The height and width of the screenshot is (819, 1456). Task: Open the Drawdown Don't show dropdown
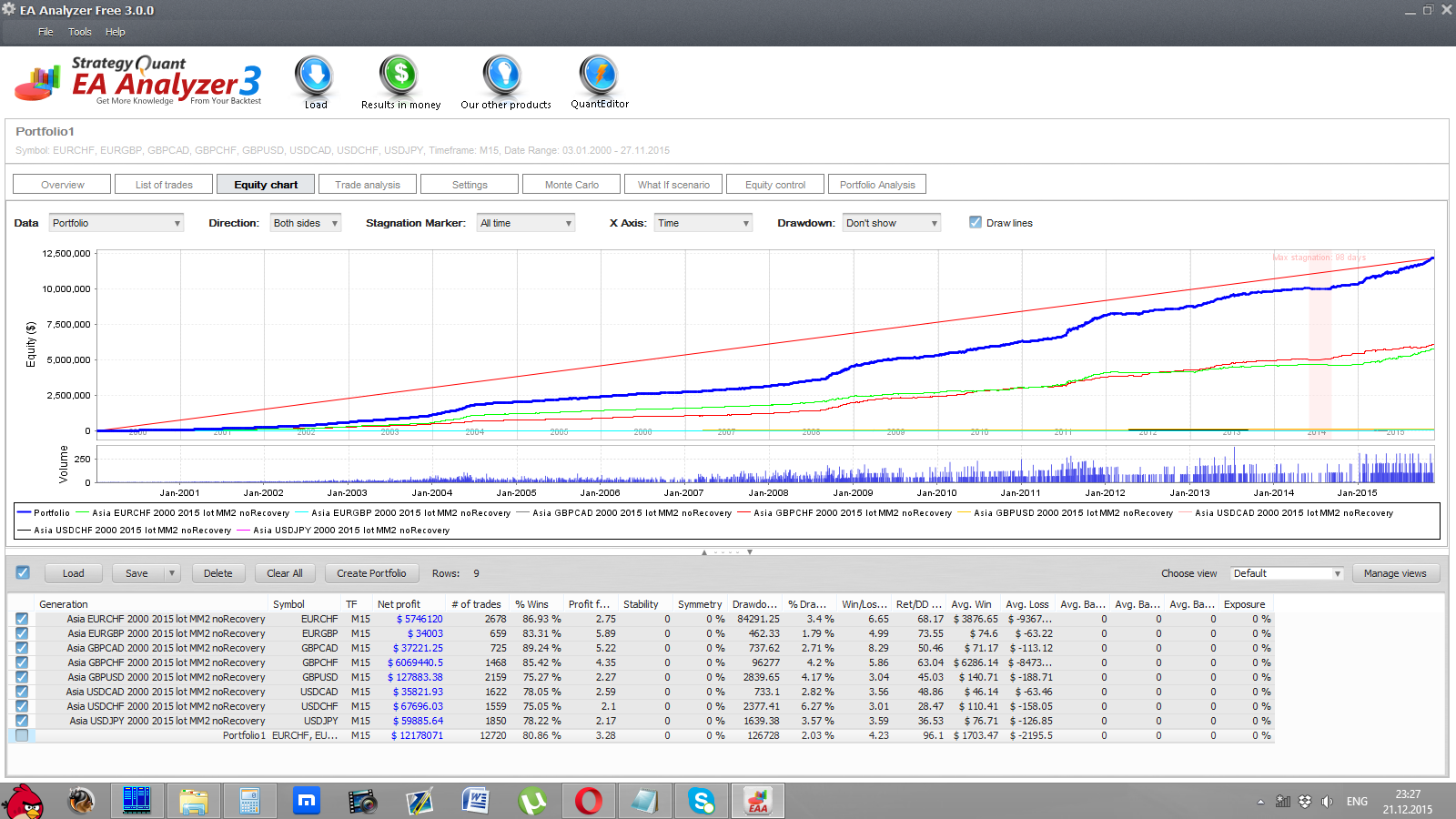(x=892, y=223)
